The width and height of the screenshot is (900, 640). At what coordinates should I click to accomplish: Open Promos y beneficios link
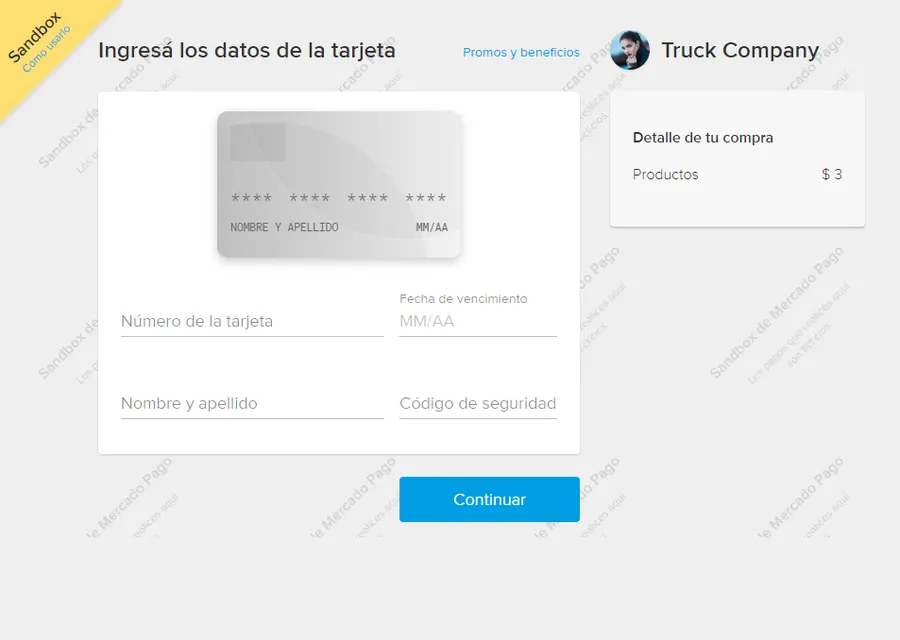tap(521, 52)
